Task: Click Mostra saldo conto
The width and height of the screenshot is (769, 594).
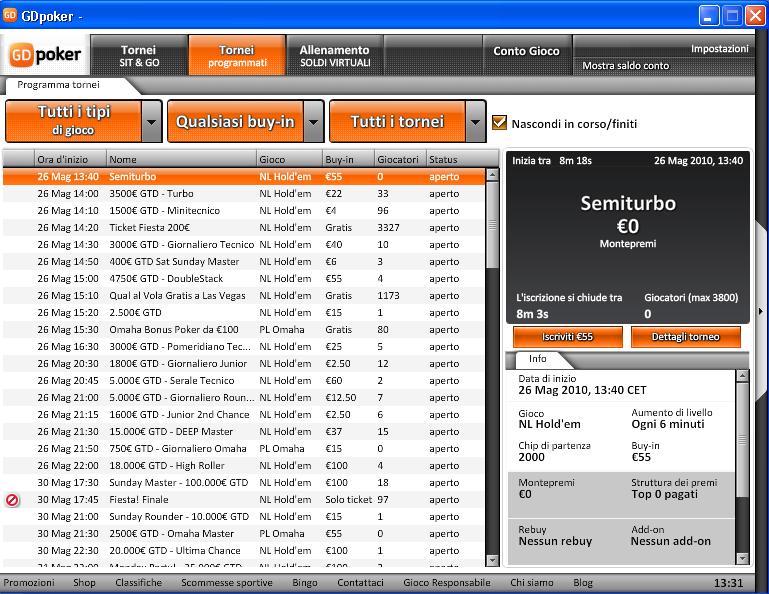Action: click(625, 66)
